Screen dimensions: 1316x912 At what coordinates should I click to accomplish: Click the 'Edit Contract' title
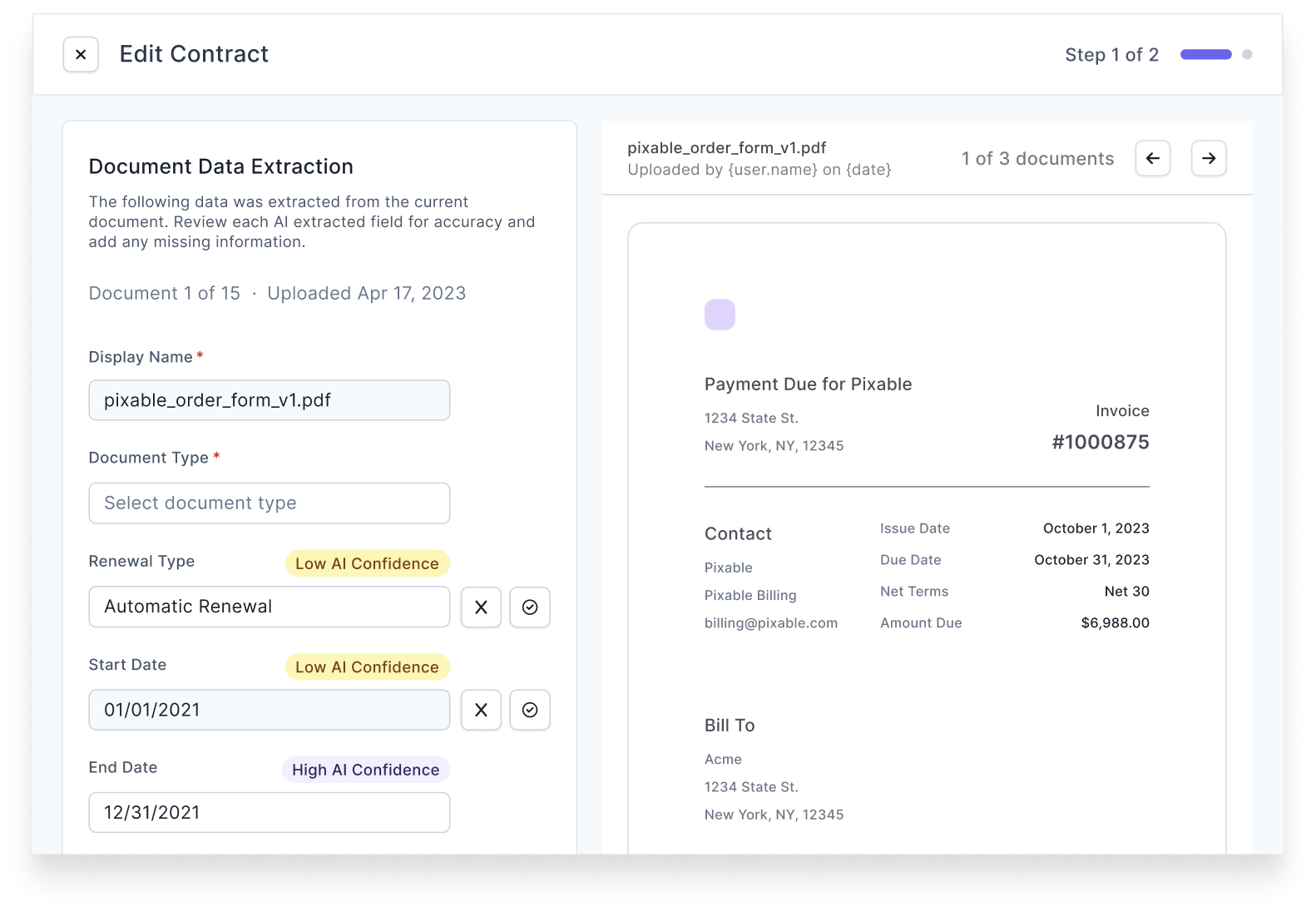[194, 54]
